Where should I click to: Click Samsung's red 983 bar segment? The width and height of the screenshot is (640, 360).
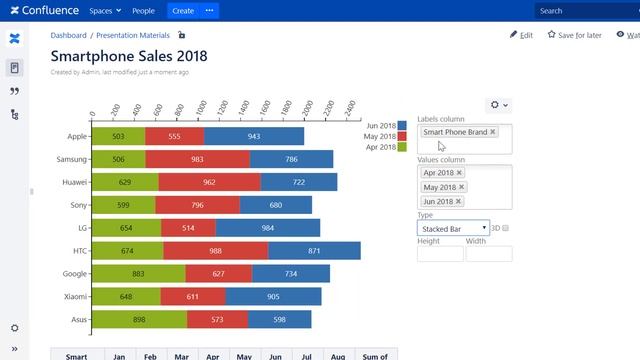point(198,159)
